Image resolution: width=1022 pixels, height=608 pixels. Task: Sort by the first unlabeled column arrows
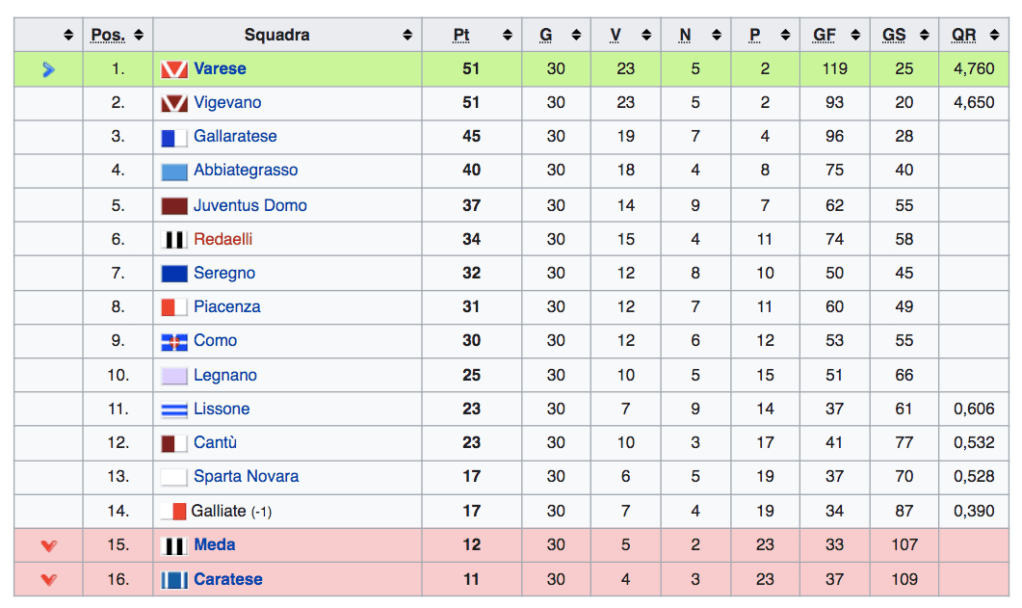[68, 35]
